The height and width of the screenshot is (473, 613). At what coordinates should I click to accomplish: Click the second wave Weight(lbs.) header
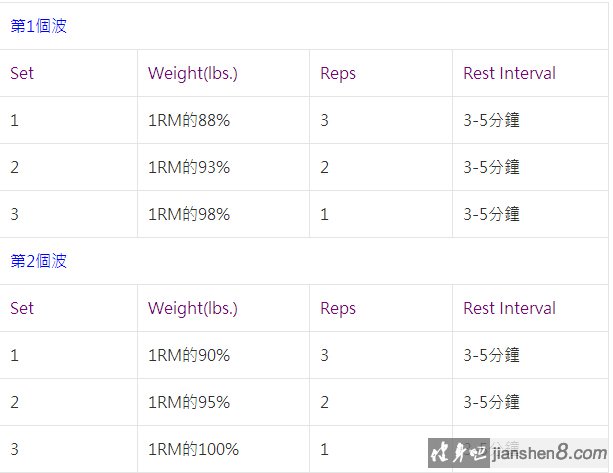click(x=193, y=308)
